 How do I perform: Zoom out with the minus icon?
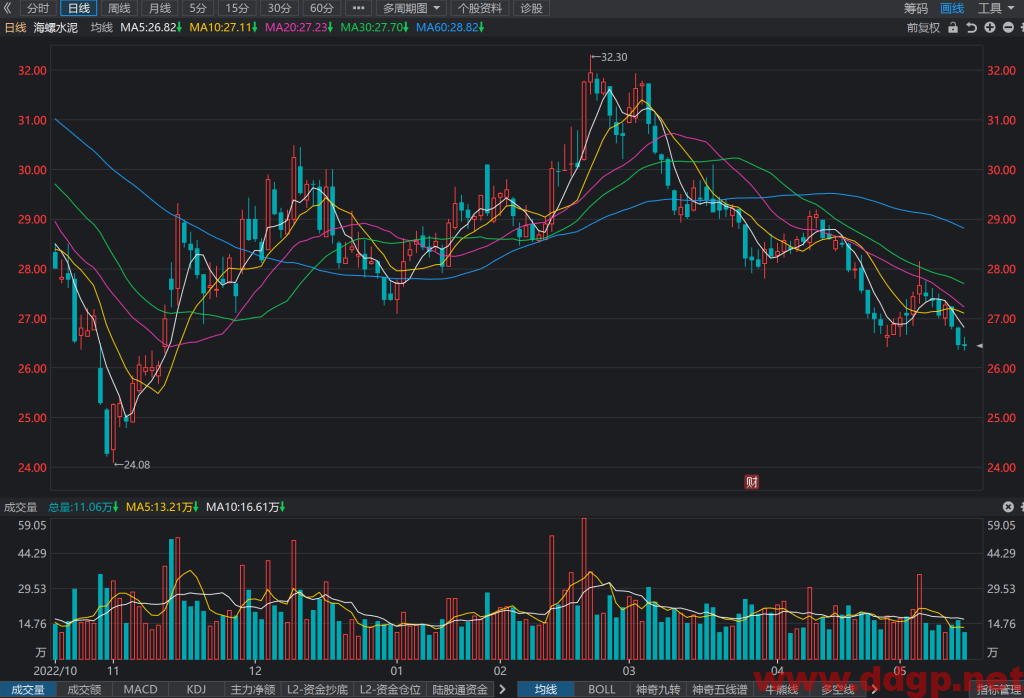coord(1008,27)
